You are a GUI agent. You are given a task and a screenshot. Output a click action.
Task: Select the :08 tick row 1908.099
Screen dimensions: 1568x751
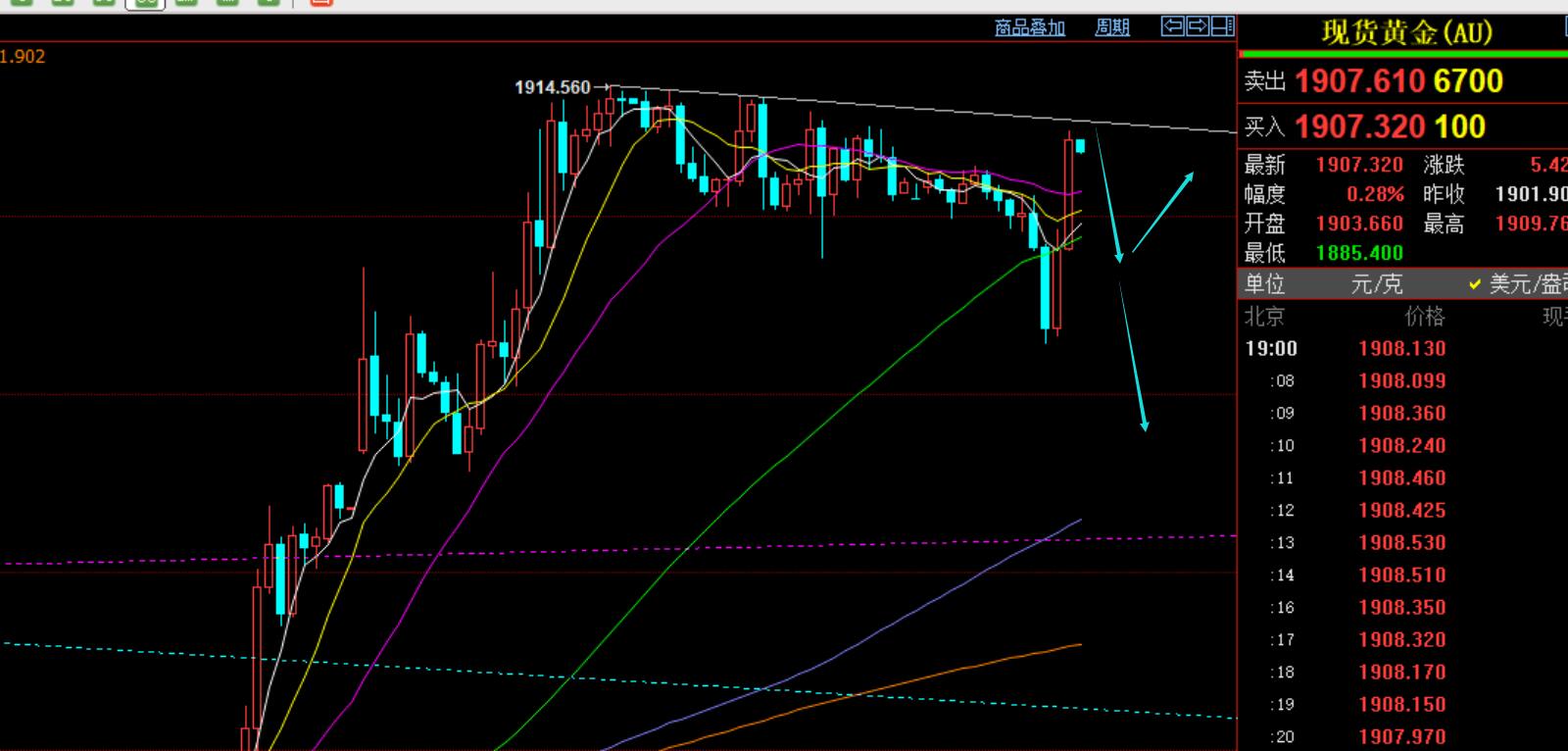pos(1402,381)
